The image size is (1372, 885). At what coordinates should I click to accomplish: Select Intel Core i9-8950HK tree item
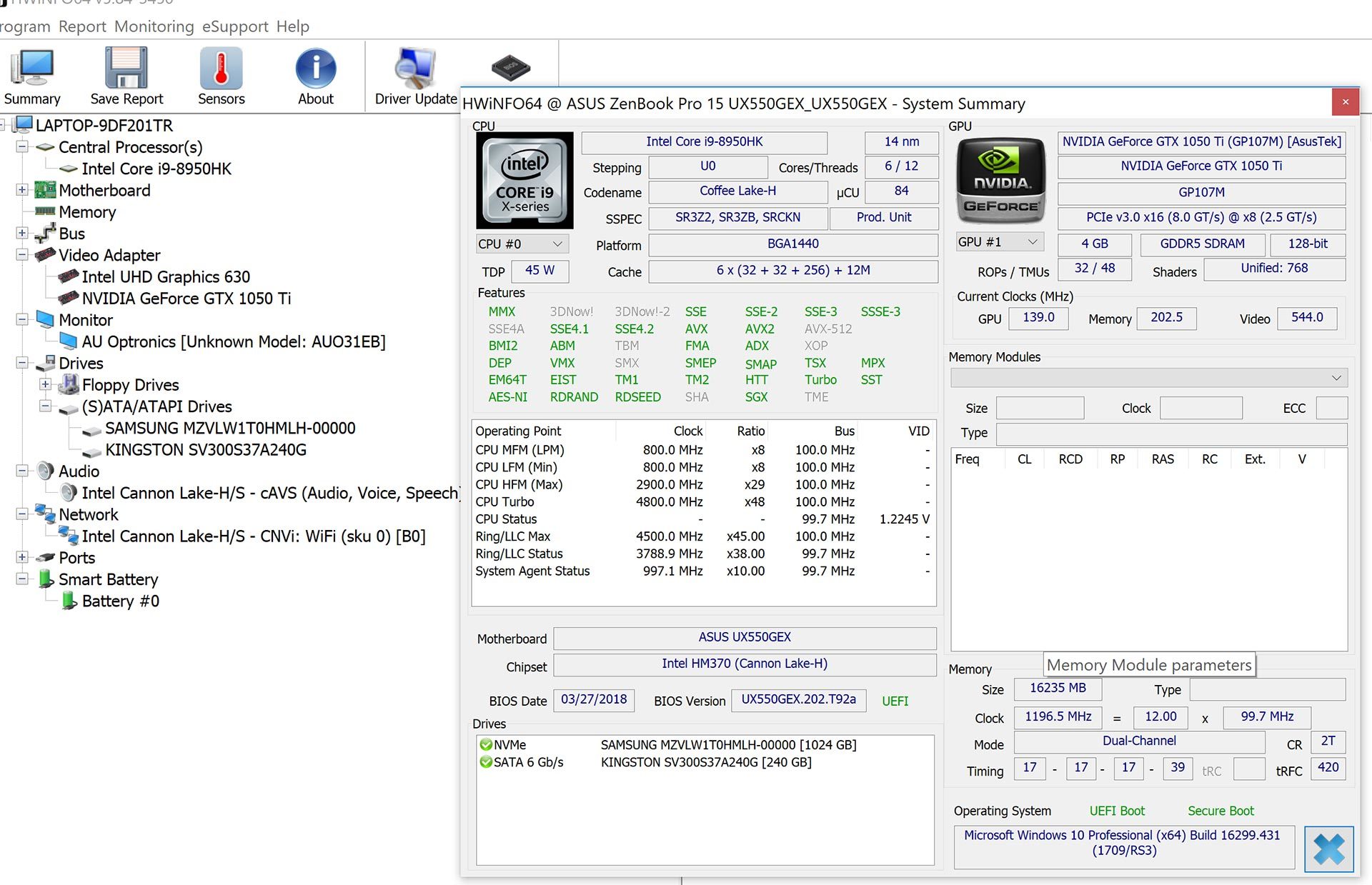pos(156,169)
